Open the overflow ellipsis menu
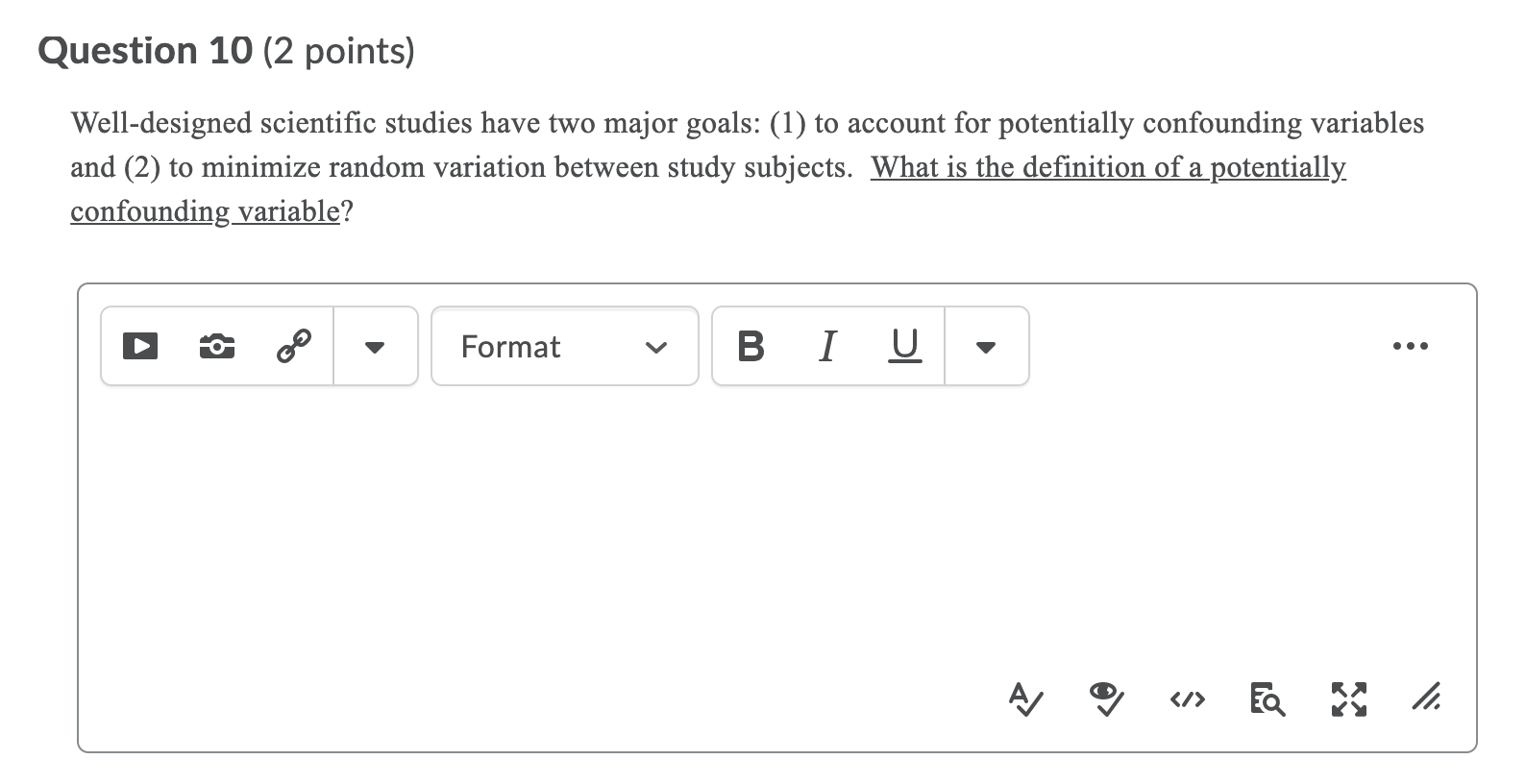Image resolution: width=1526 pixels, height=784 pixels. (1411, 346)
